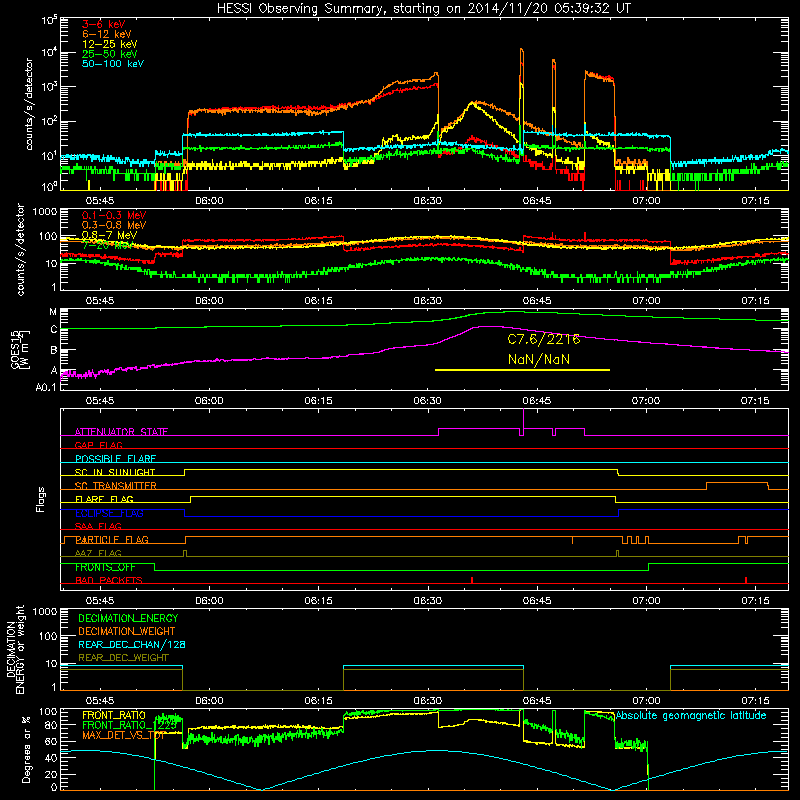
Task: Click the vertical Flags axis label
Action: click(x=41, y=499)
